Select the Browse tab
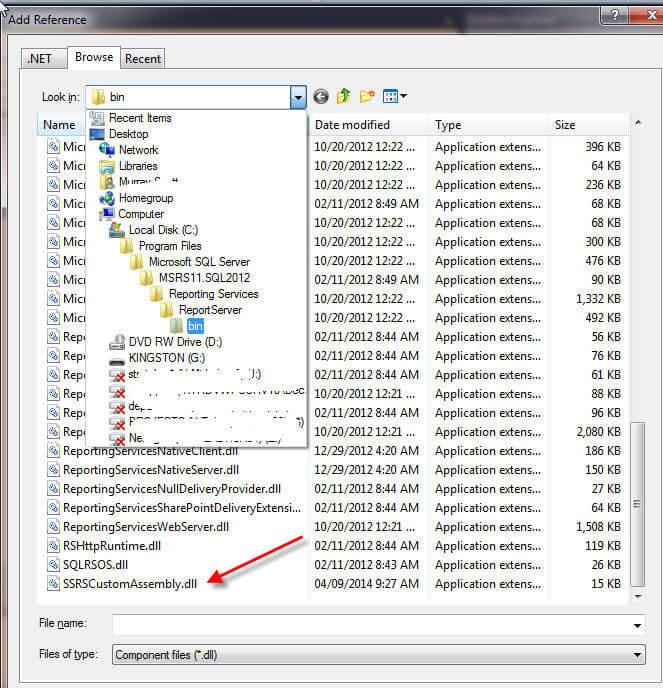The width and height of the screenshot is (663, 688). (94, 57)
